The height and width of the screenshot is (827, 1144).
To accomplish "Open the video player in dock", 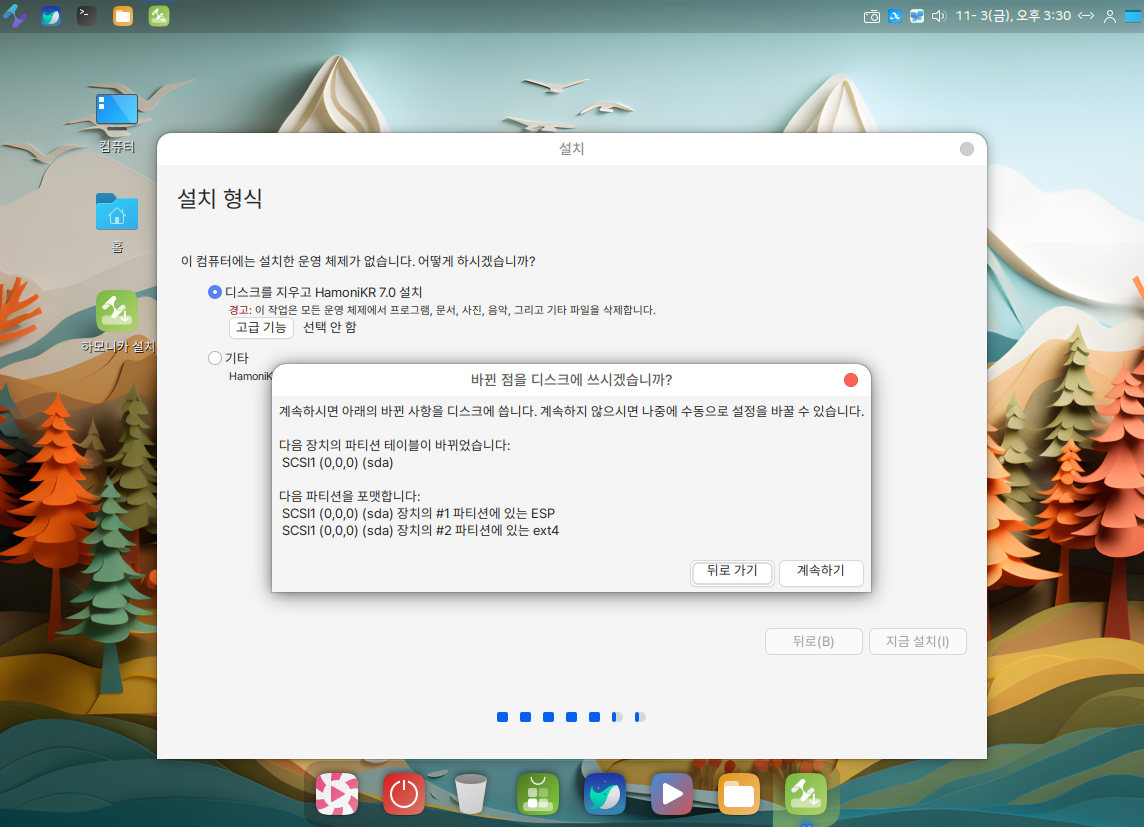I will 672,793.
